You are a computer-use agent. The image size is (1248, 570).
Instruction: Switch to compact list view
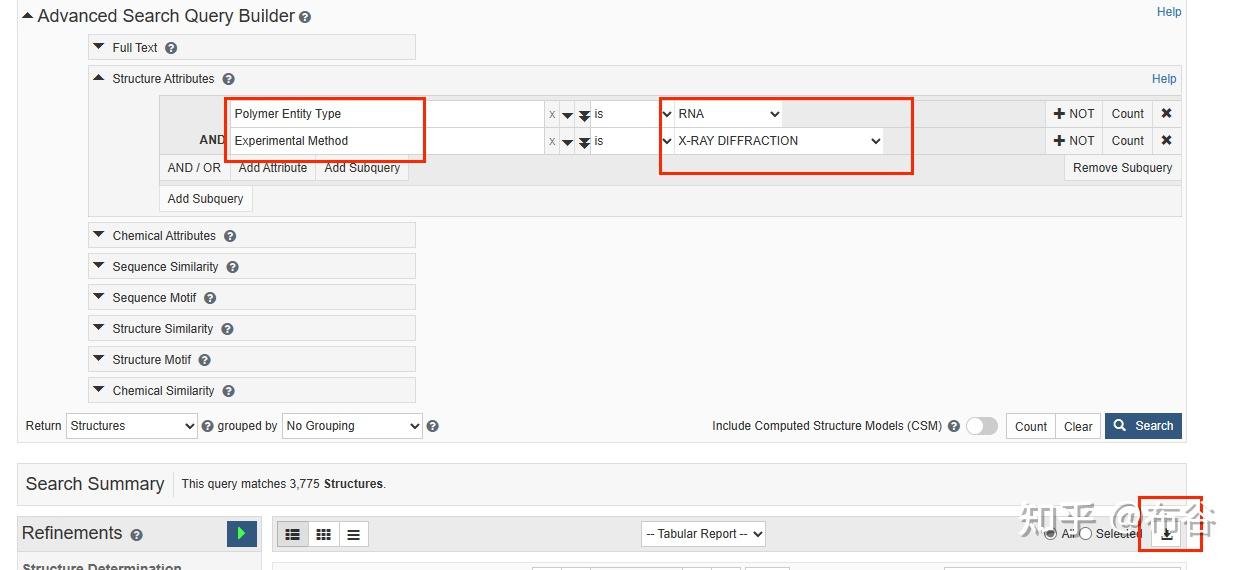tap(353, 534)
